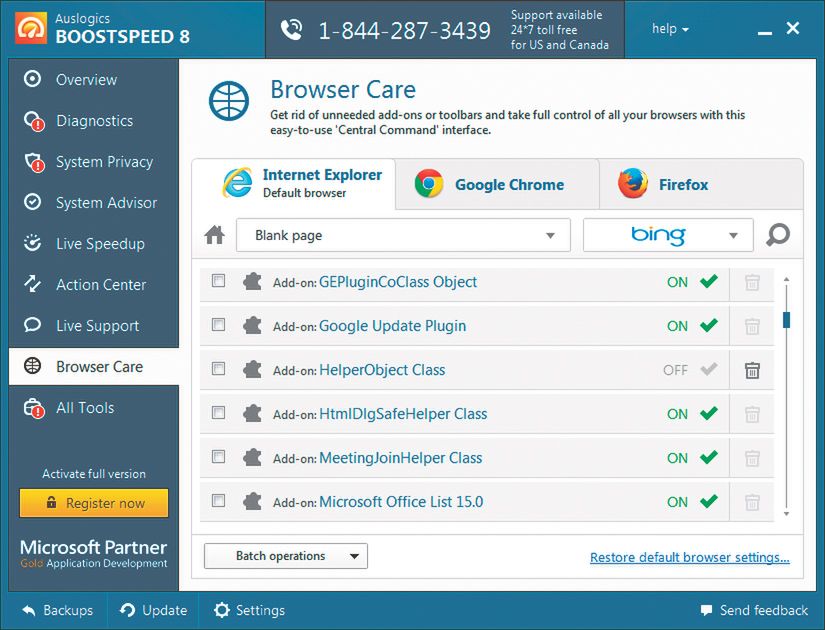This screenshot has width=825, height=630.
Task: Click the Auslogics BoostSpeed logo icon
Action: [31, 28]
